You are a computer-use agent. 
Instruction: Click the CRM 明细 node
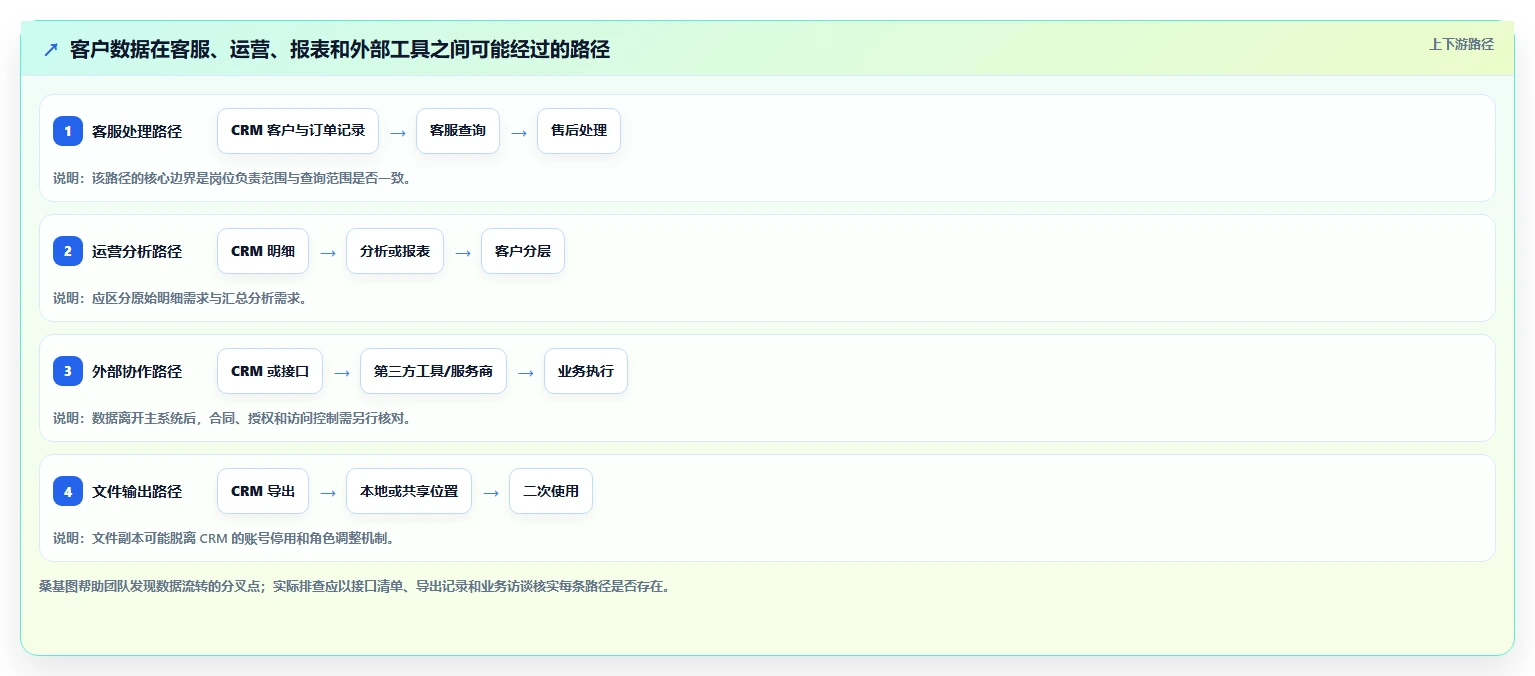(263, 251)
